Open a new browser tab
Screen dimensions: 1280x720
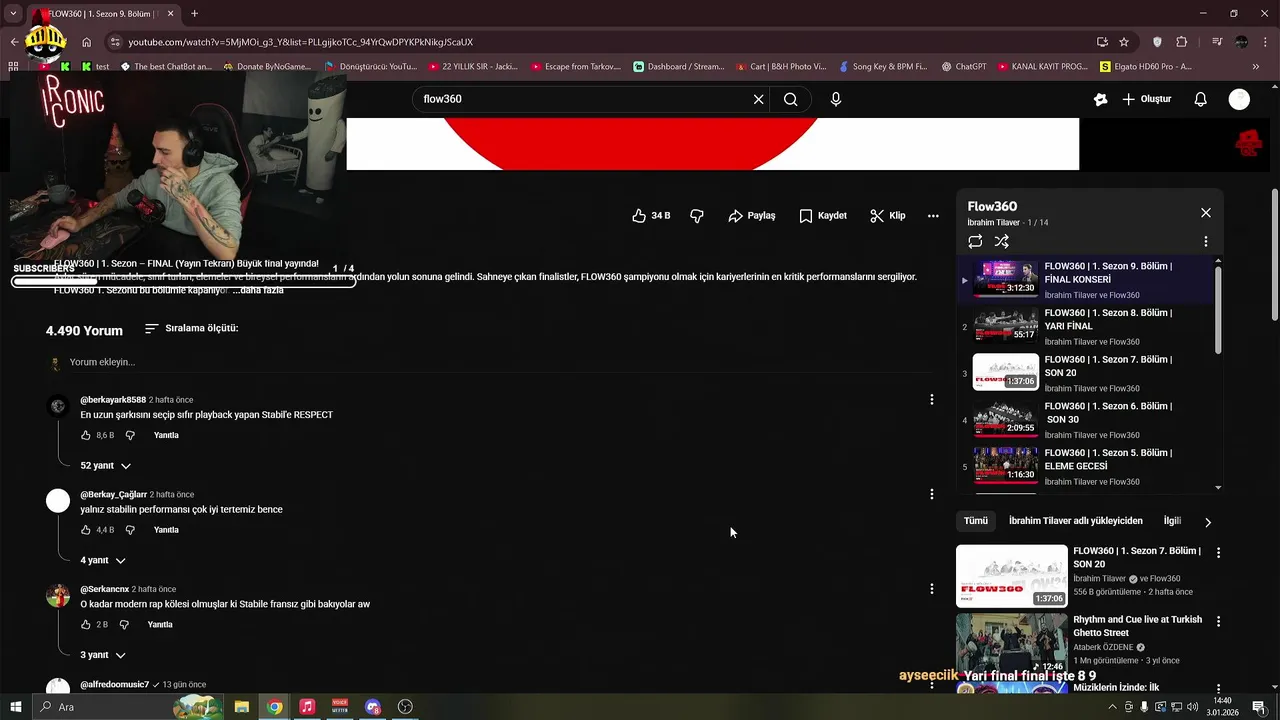(x=194, y=14)
